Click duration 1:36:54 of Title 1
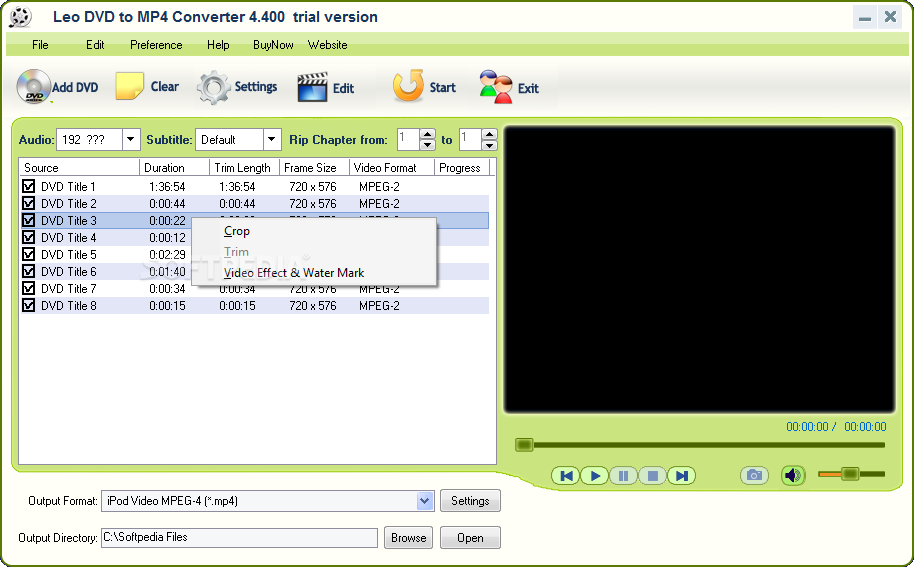This screenshot has height=567, width=914. (167, 186)
